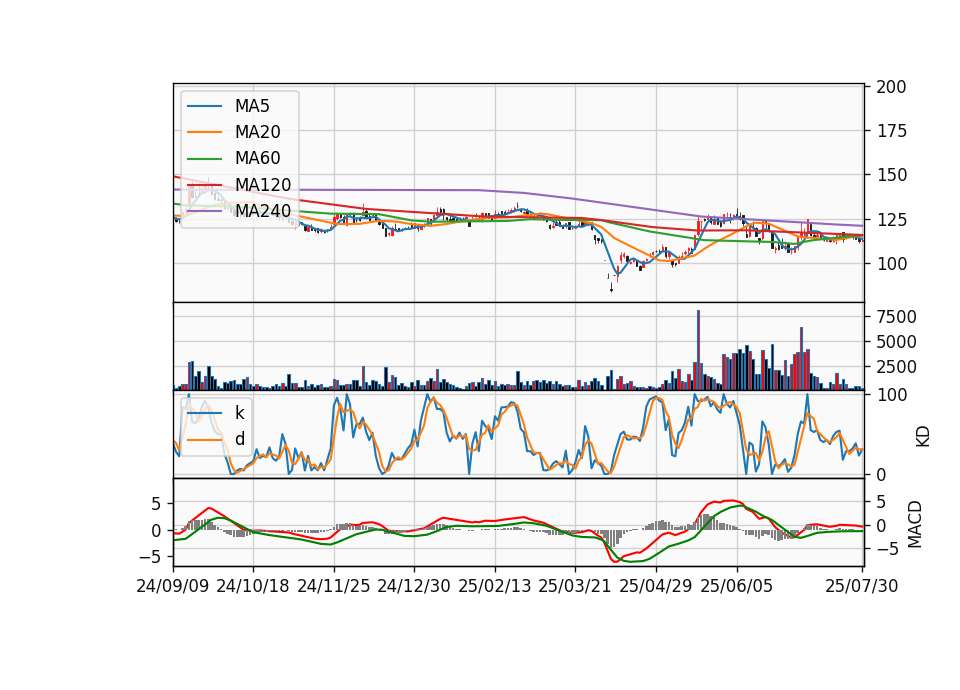Click the 25/06/05 date axis label
The width and height of the screenshot is (960, 690).
pyautogui.click(x=737, y=586)
